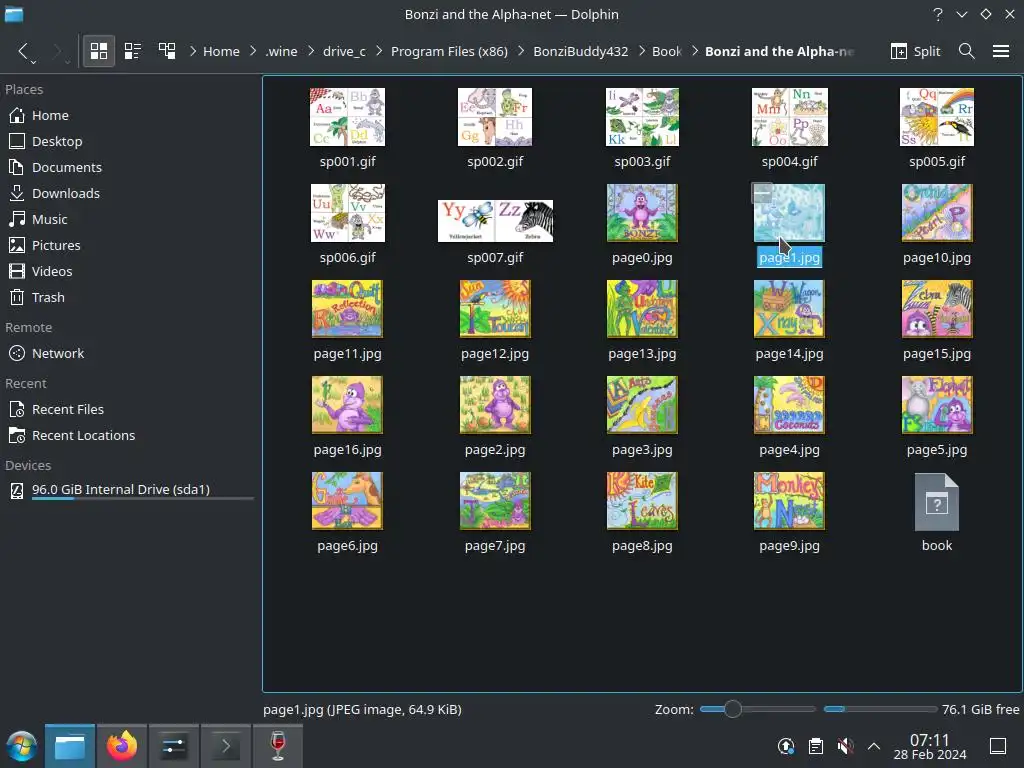Click the page12.jpg file name
This screenshot has height=768, width=1024.
(495, 353)
